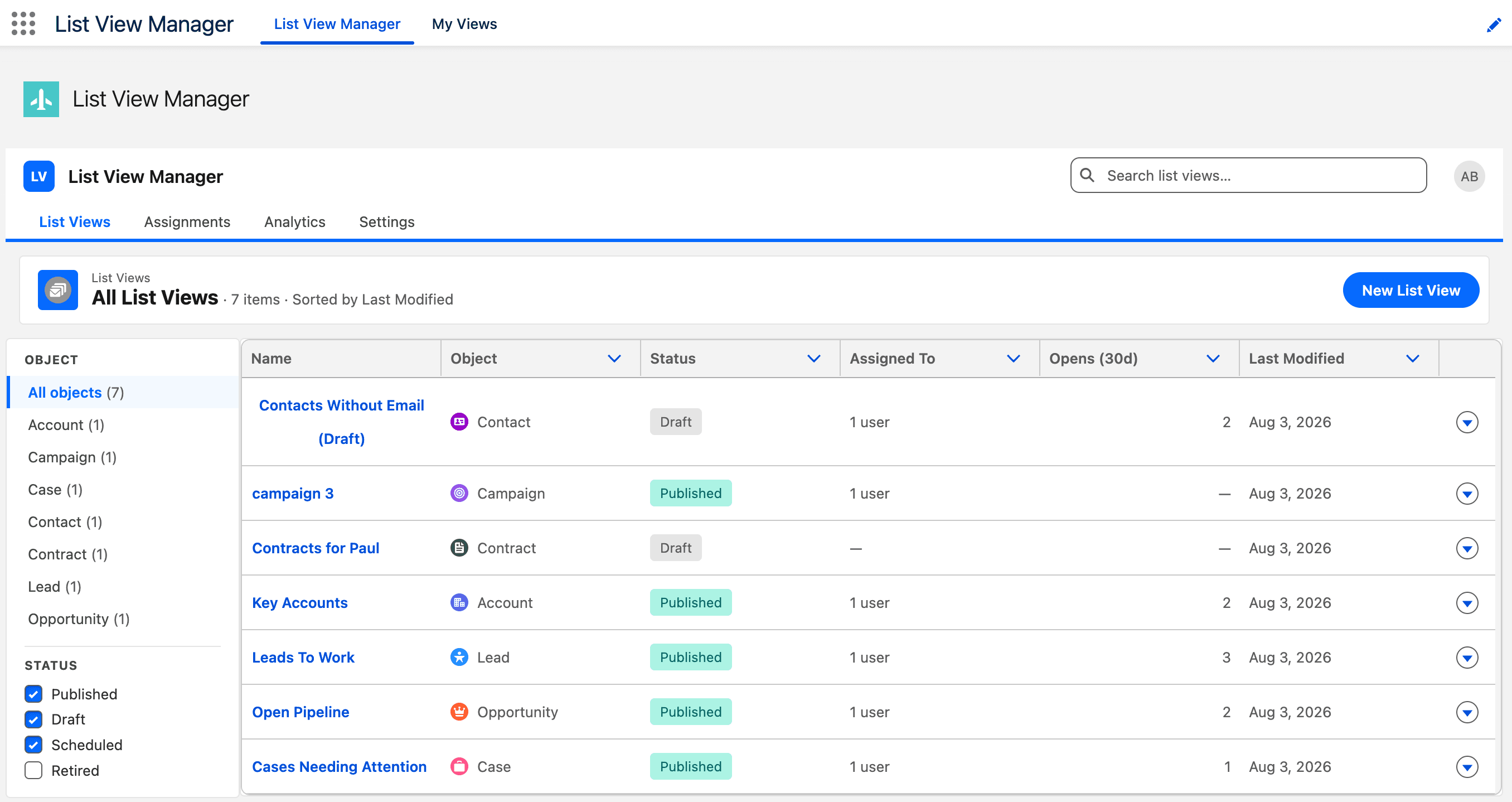The width and height of the screenshot is (1512, 802).
Task: Open row actions for Leads To Work
Action: point(1467,658)
